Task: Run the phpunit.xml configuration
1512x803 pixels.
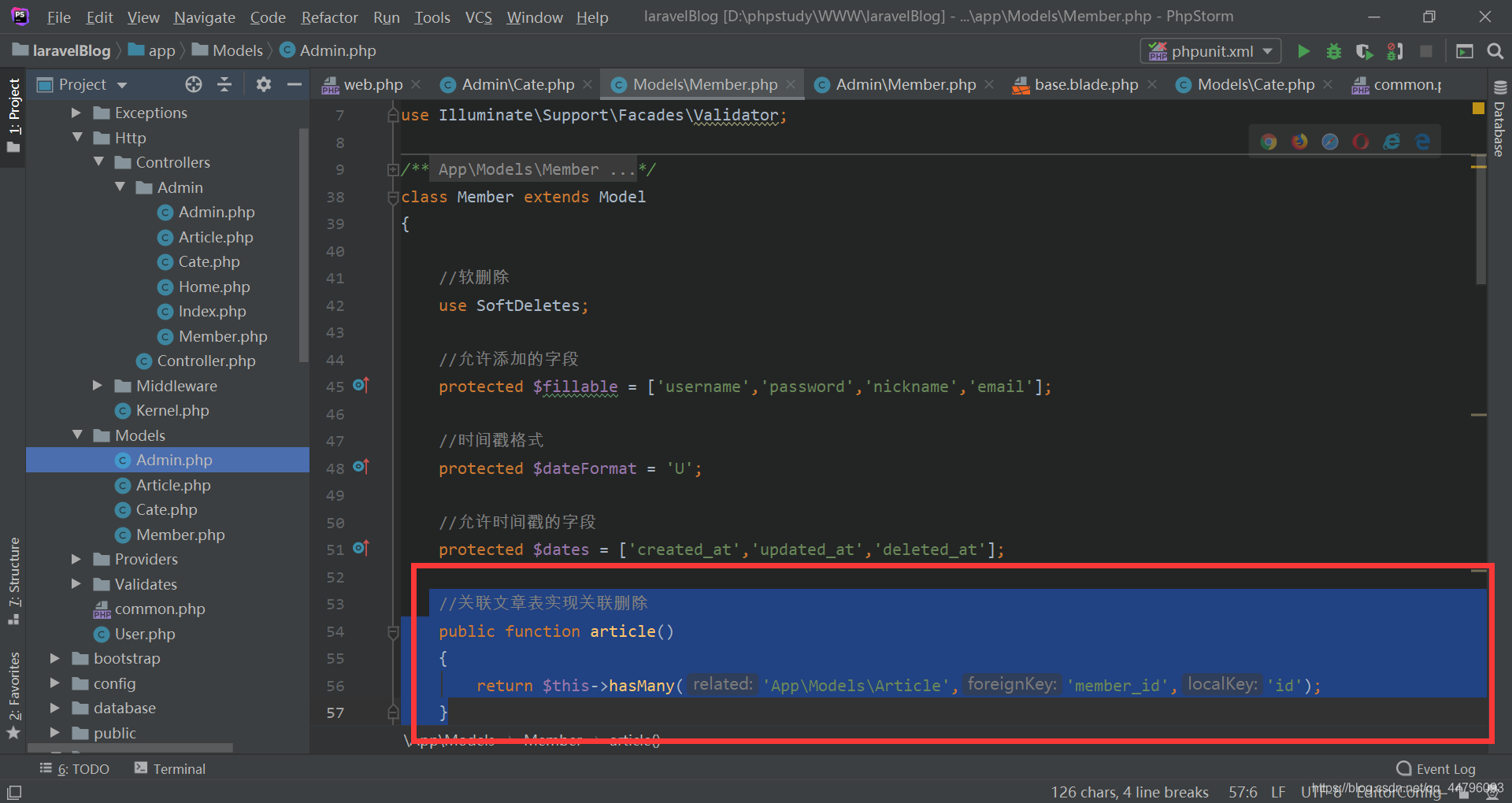Action: tap(1303, 51)
